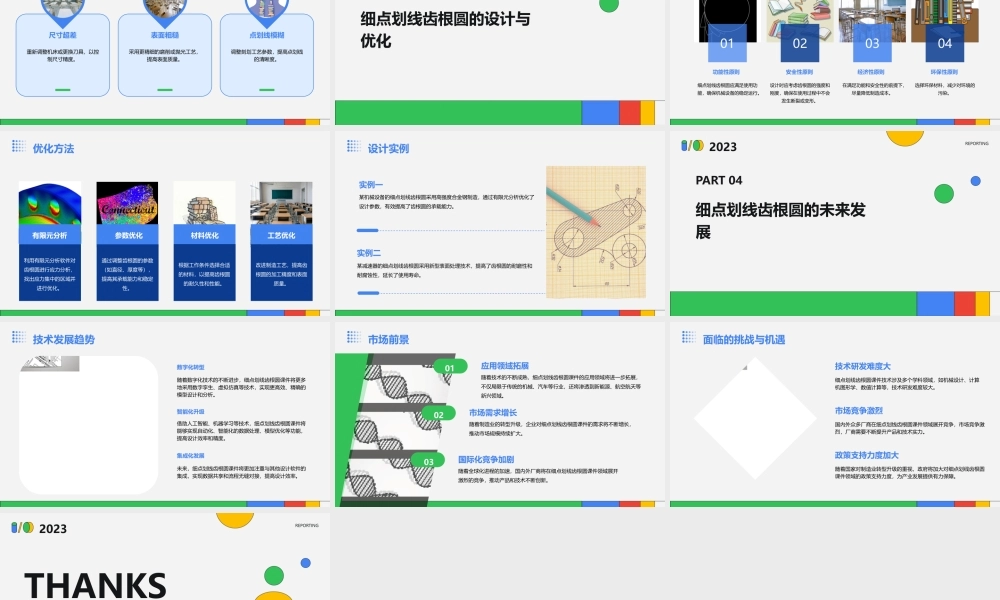Click the logo icon beside 2023 on THANKS slide
This screenshot has width=1000, height=600.
click(x=22, y=528)
